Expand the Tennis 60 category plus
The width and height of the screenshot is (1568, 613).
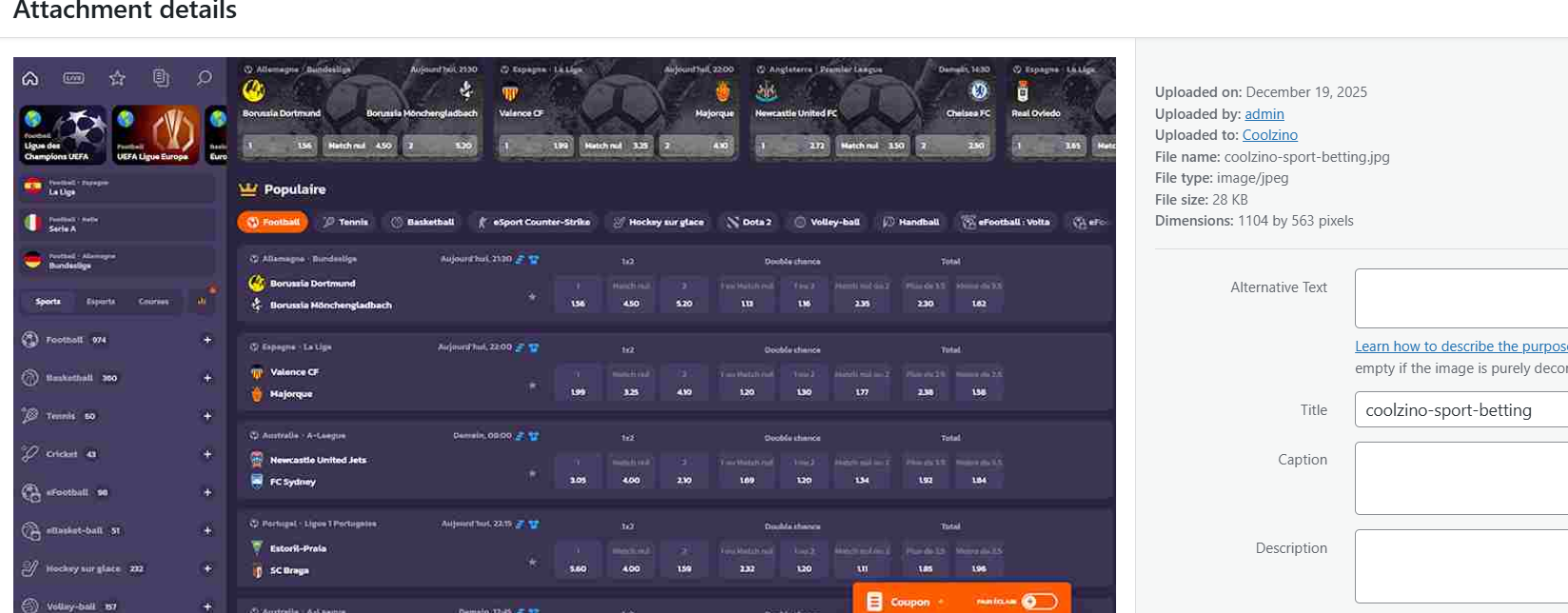(x=206, y=416)
